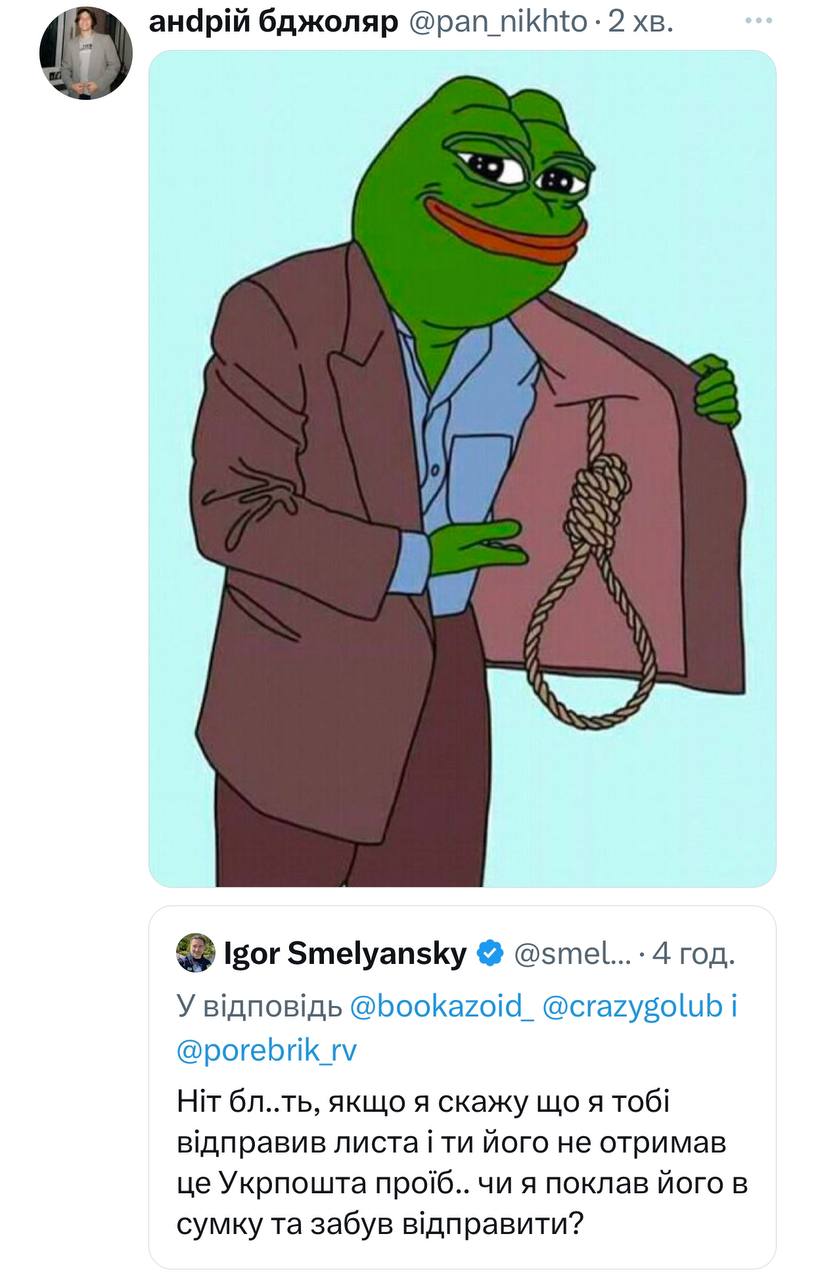Image resolution: width=816 pixels, height=1280 pixels.
Task: Click the display name андрій бджоляр
Action: 273,19
